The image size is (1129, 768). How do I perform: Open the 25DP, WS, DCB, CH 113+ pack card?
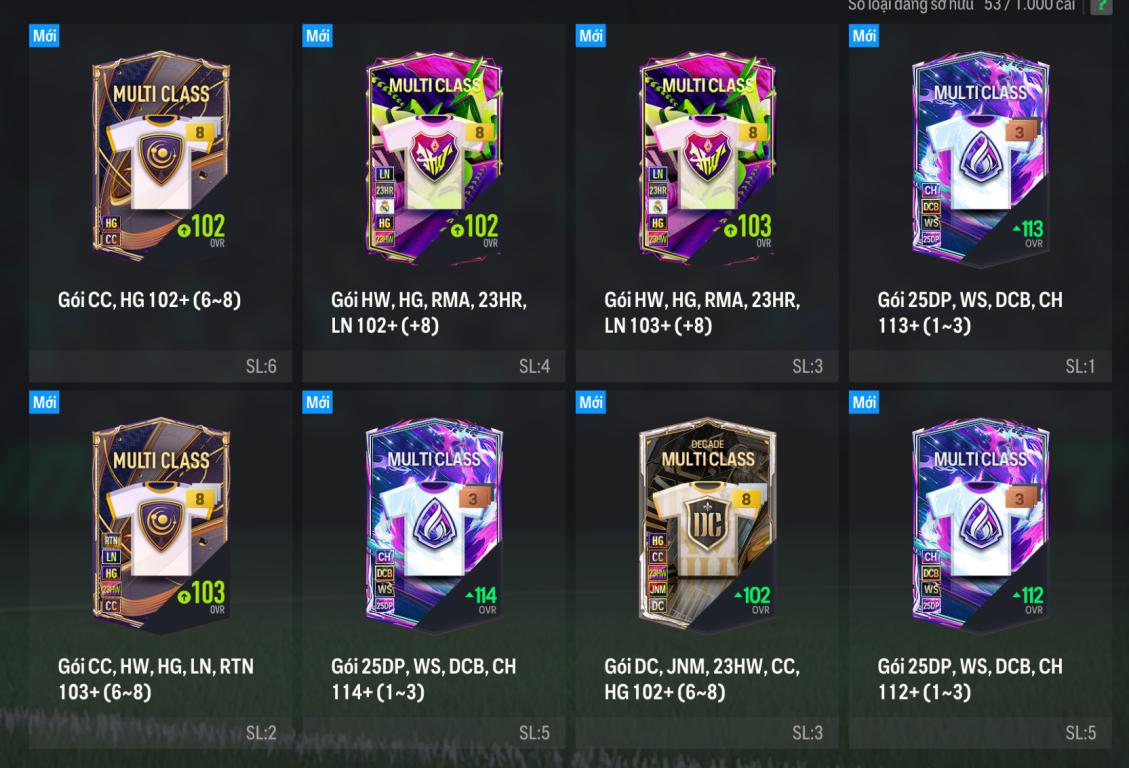coord(980,203)
